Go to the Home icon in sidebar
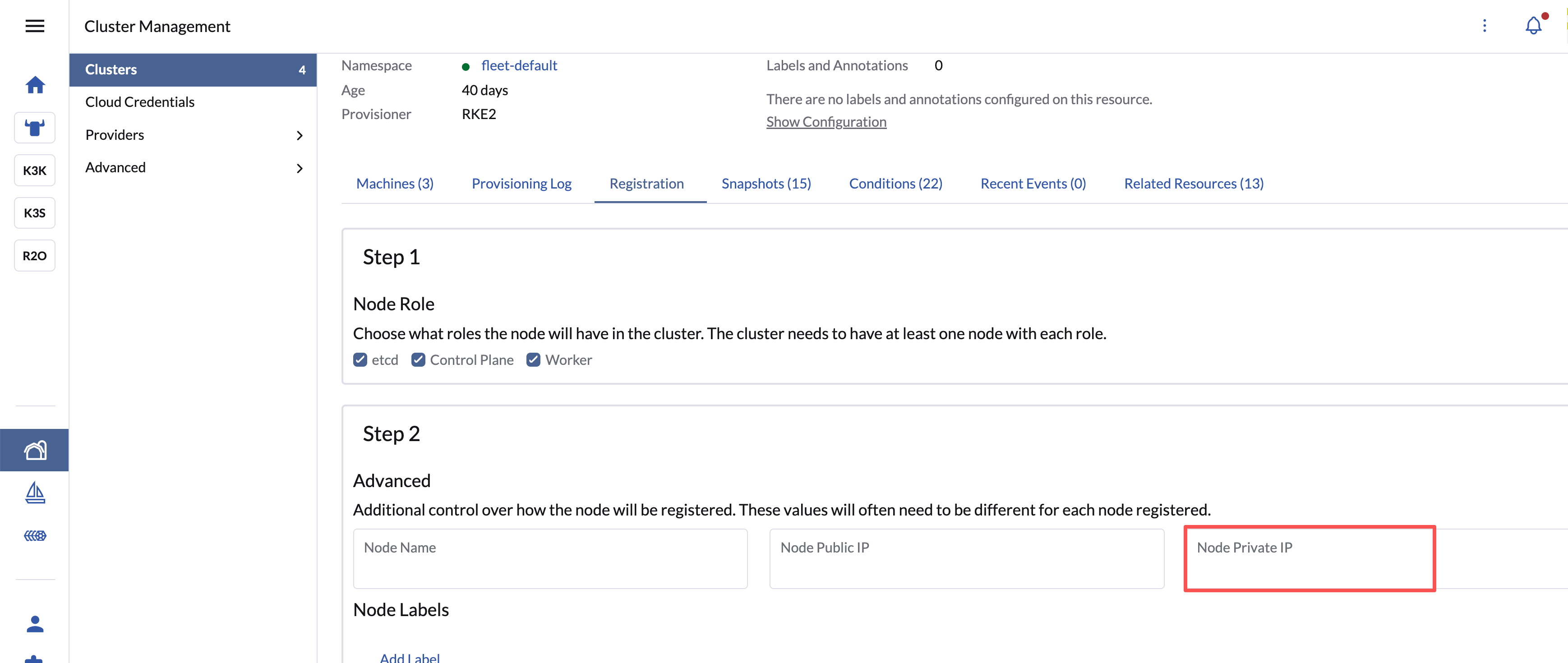The image size is (1568, 663). click(x=35, y=85)
